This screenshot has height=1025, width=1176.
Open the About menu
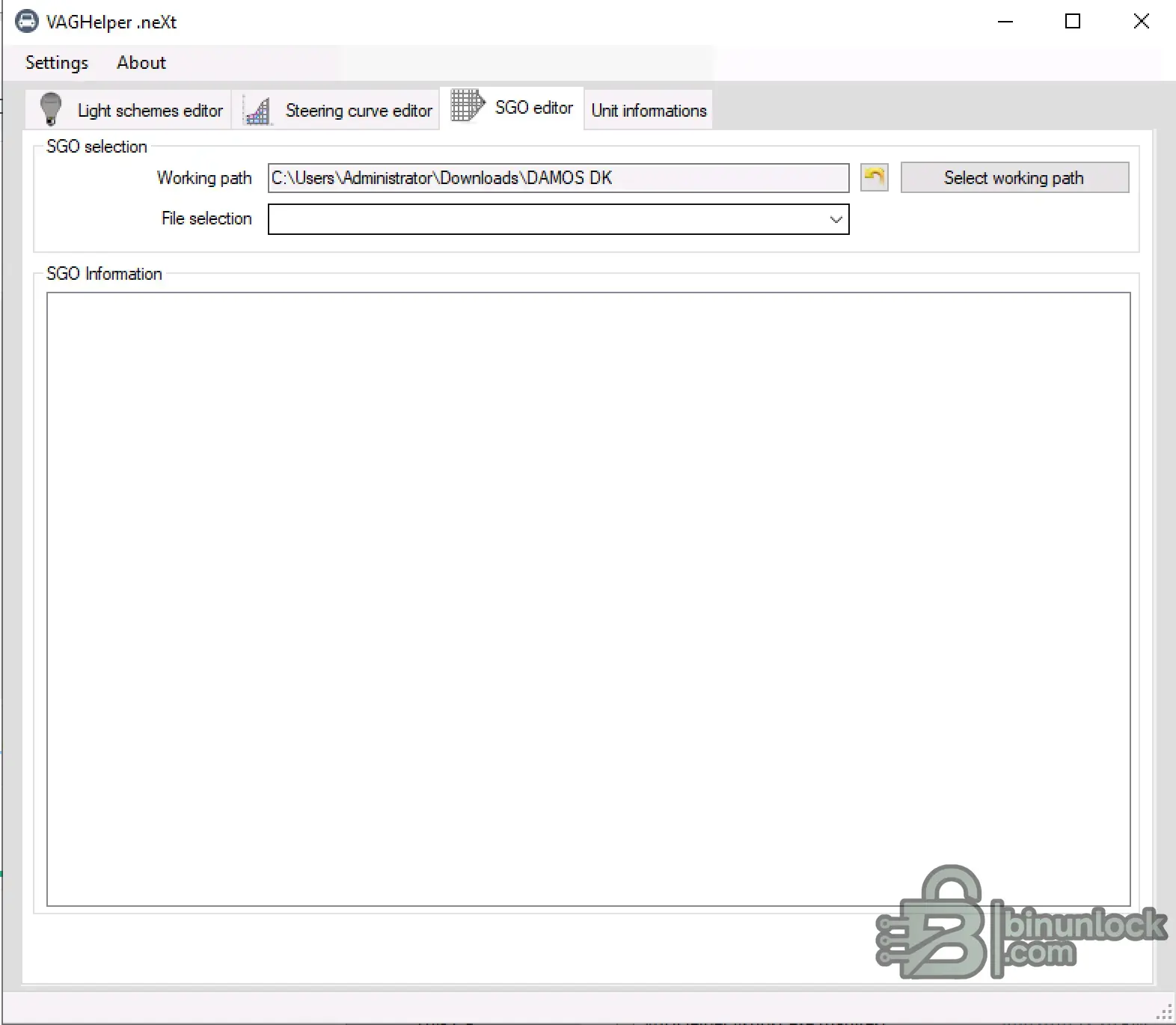click(141, 63)
